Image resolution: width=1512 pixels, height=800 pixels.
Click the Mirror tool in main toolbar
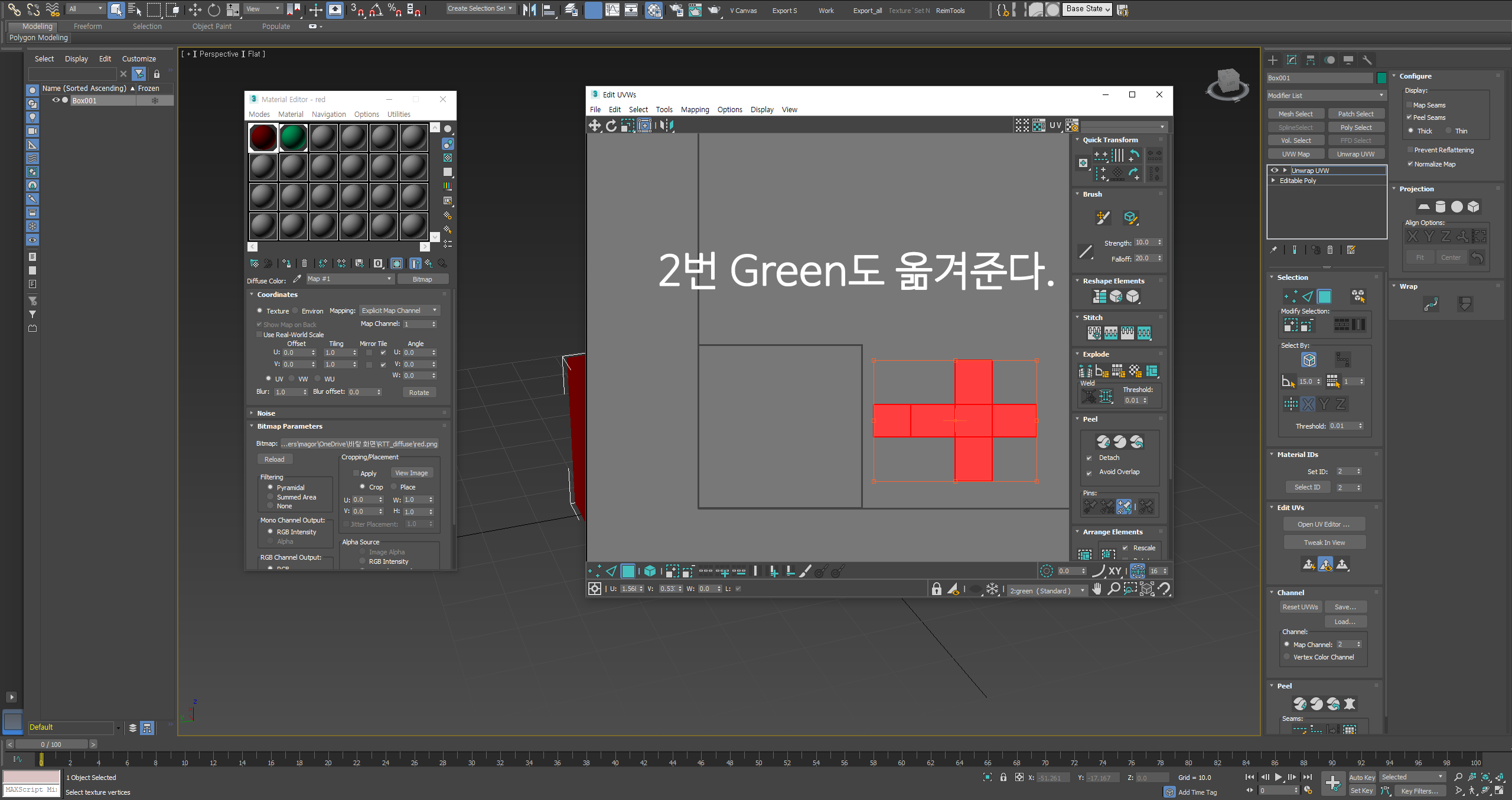tap(529, 9)
